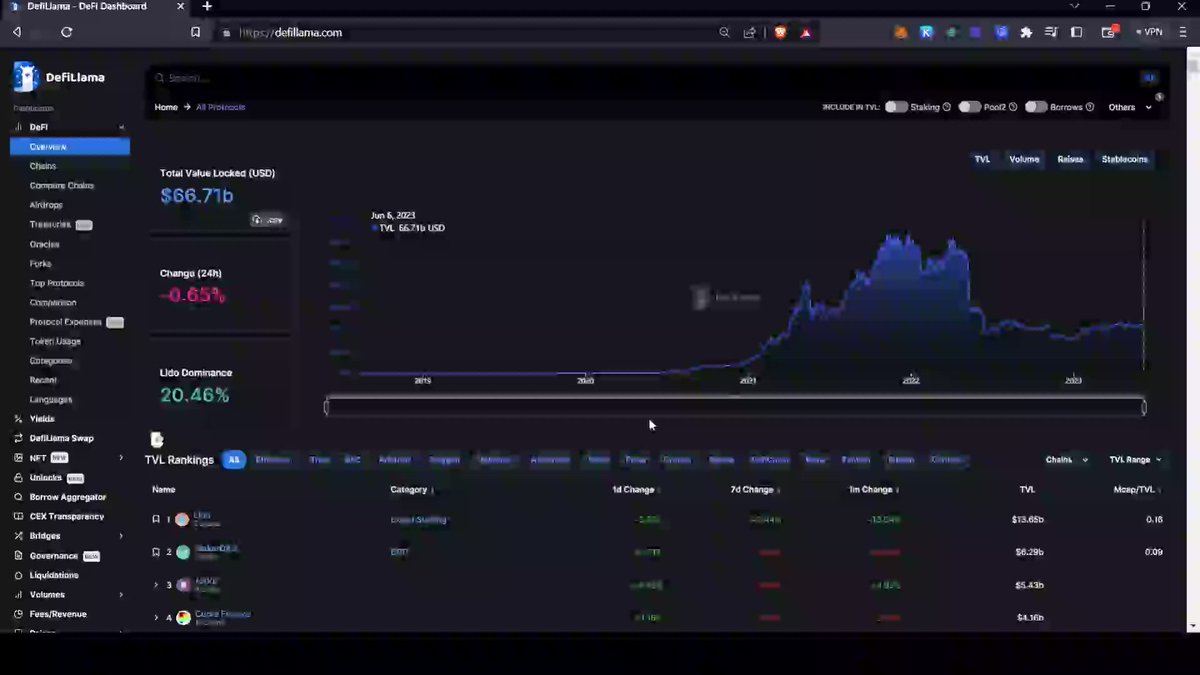Screen dimensions: 1200x675
Task: Go to Home breadcrumb
Action: tap(166, 107)
